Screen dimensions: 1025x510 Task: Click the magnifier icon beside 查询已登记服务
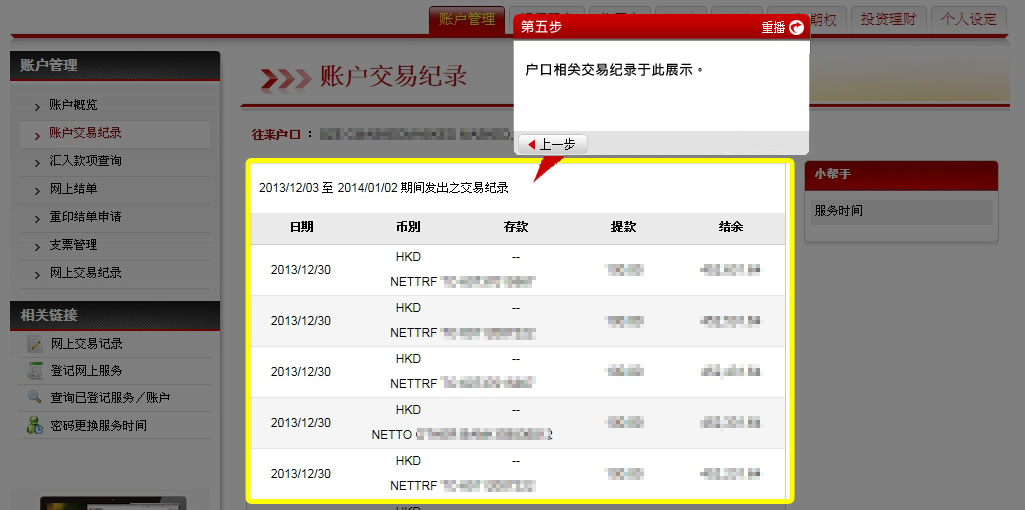tap(34, 398)
